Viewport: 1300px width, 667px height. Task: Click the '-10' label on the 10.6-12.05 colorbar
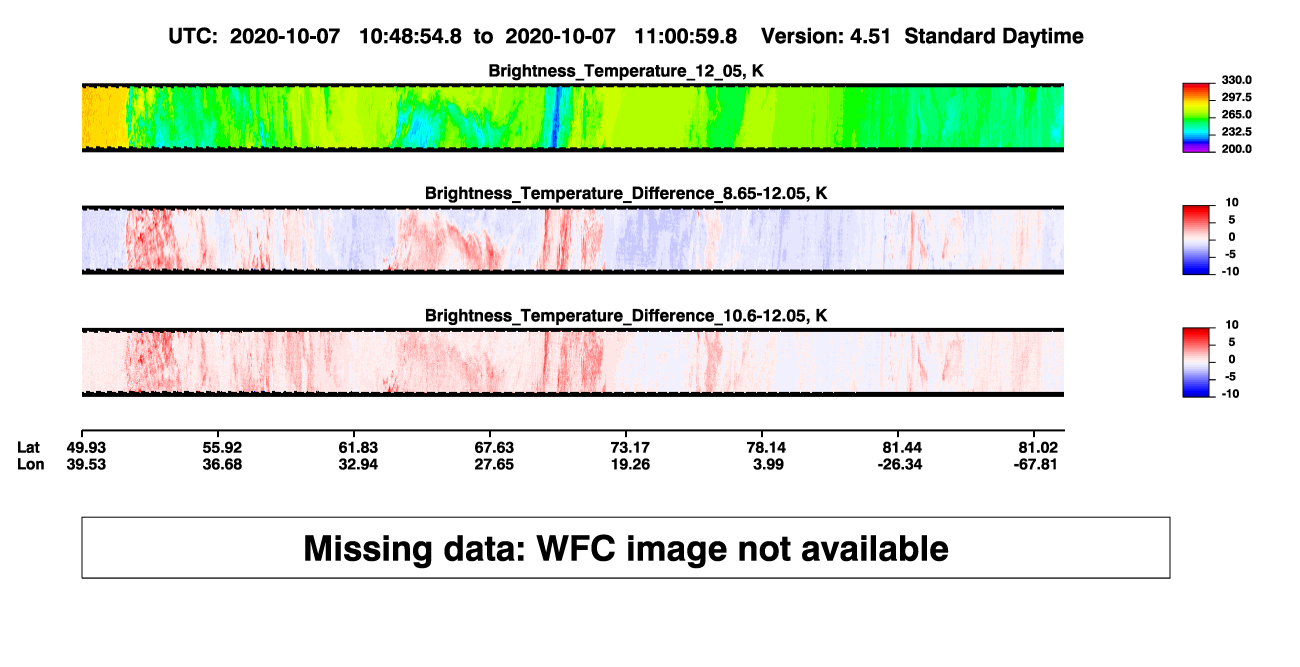click(x=1230, y=393)
